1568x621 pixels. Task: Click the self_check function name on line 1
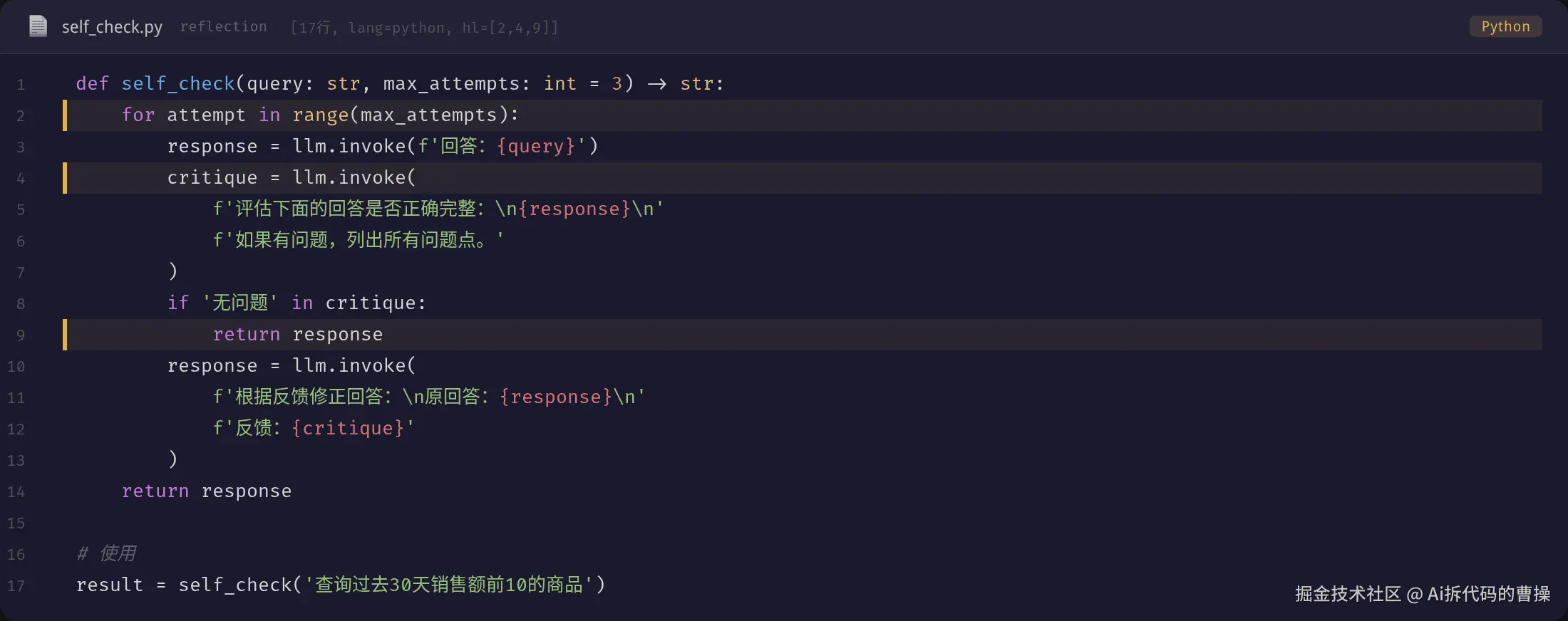178,83
